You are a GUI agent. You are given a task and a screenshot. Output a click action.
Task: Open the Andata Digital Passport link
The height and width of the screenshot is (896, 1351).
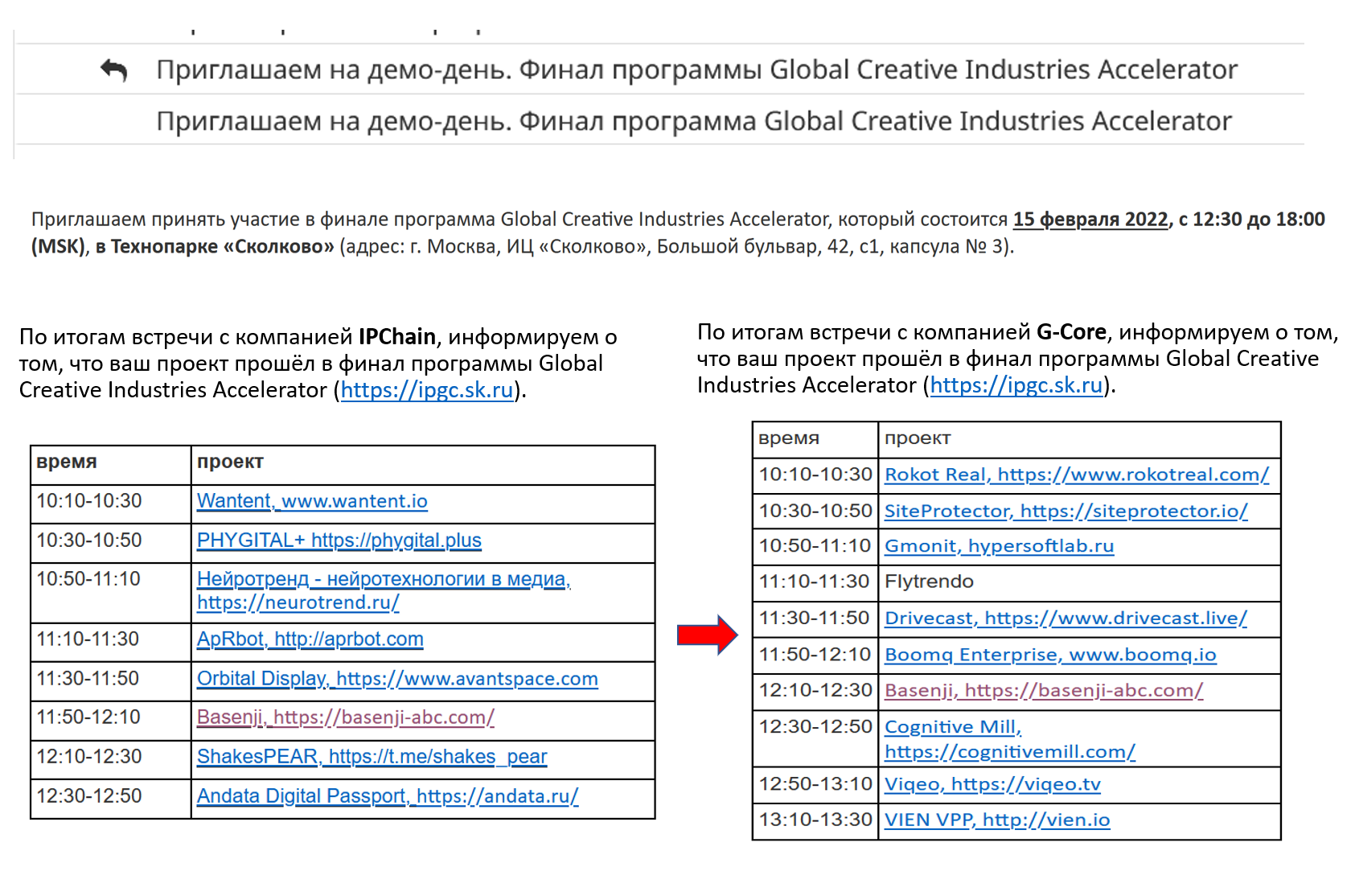pos(388,796)
